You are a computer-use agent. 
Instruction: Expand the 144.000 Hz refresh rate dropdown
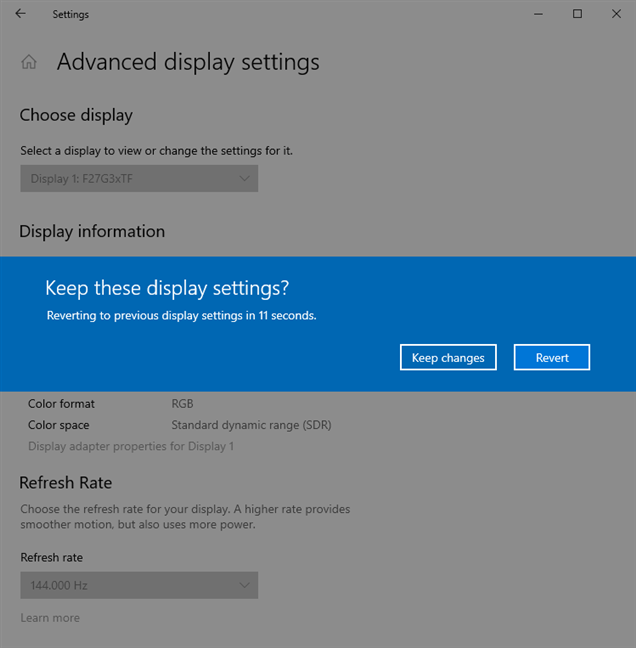(x=139, y=585)
